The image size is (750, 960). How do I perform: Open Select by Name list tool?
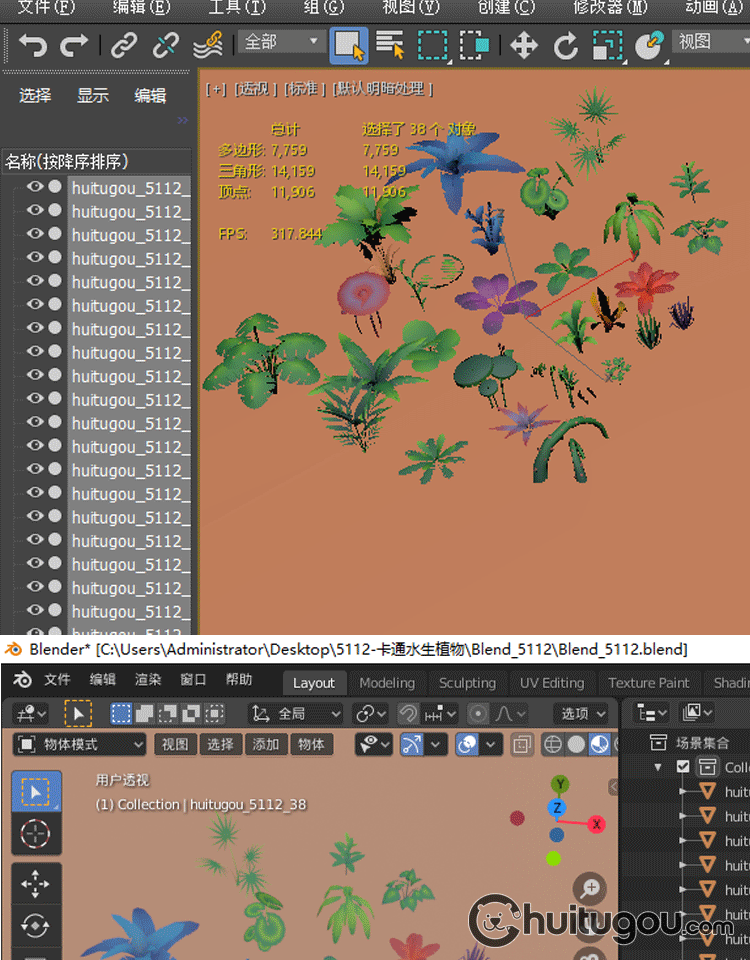(x=389, y=45)
